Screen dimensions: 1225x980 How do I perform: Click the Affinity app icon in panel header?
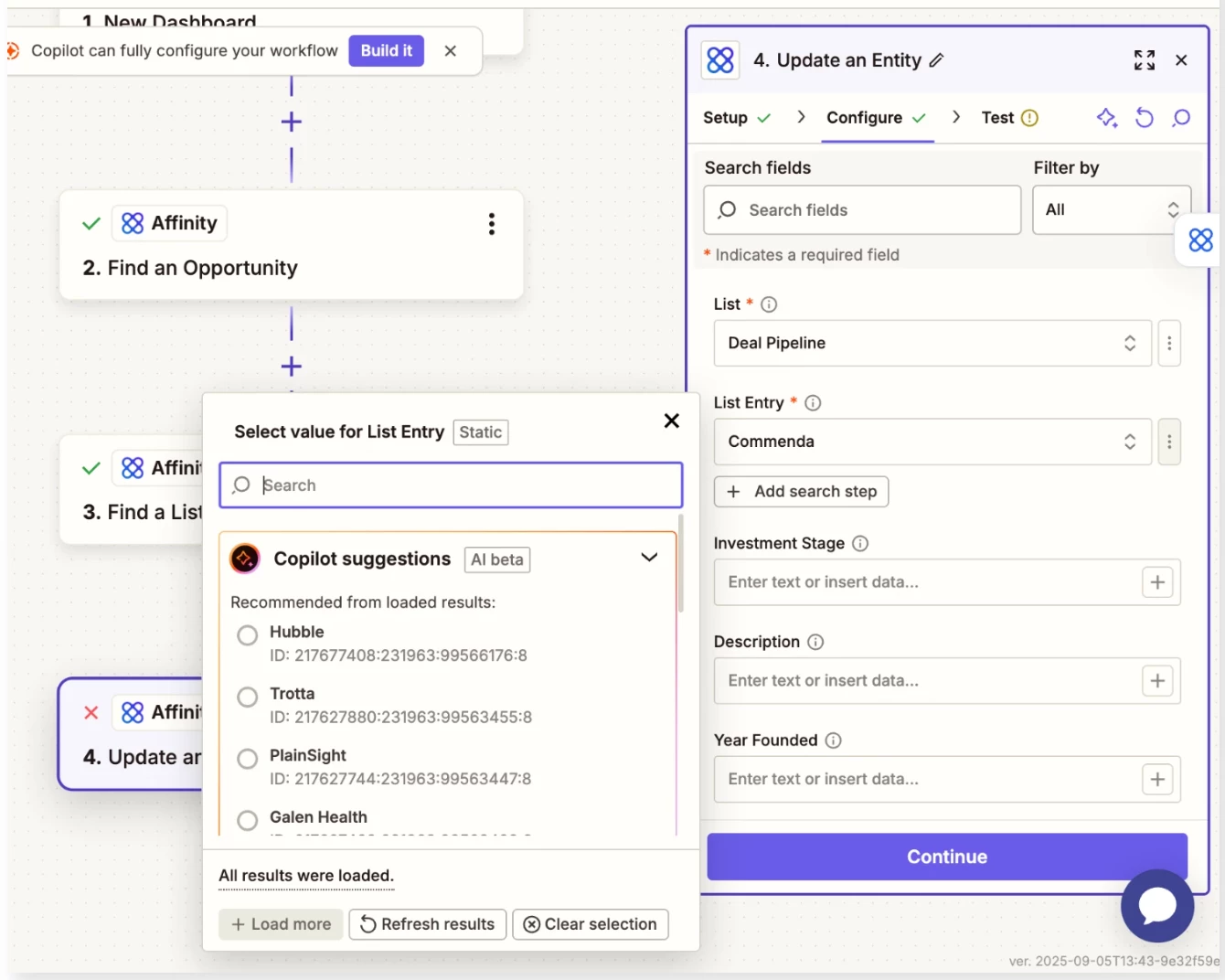[720, 60]
